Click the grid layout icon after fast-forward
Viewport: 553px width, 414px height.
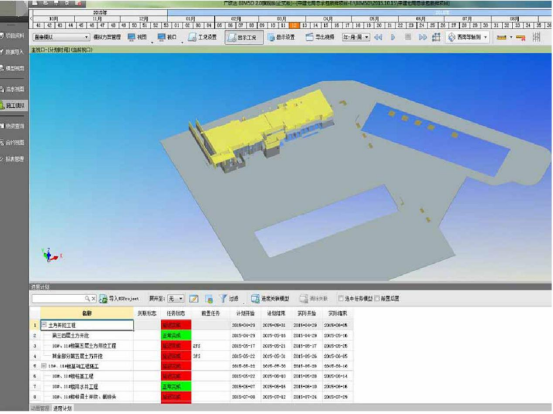tap(436, 37)
